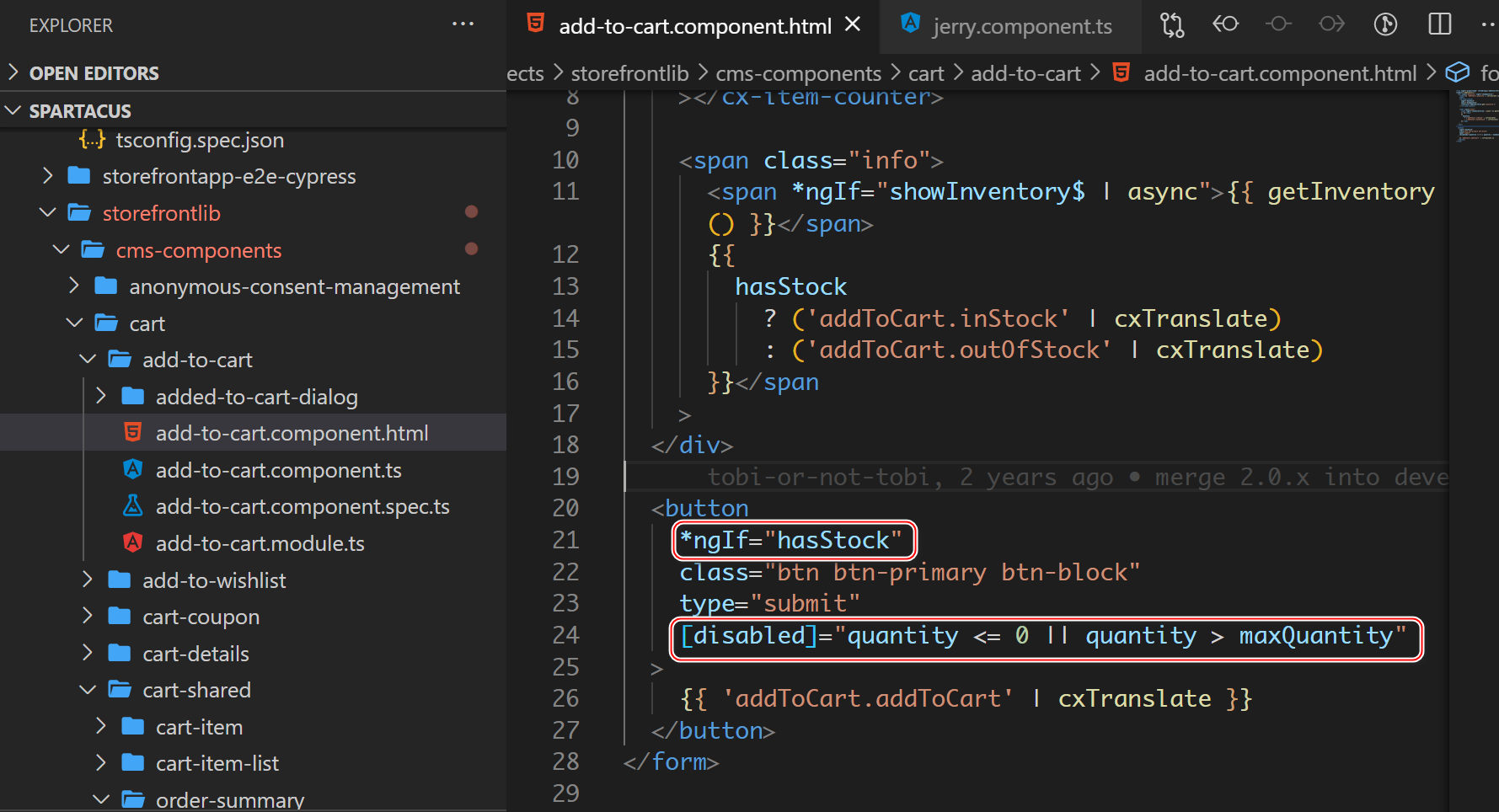Collapse the storefrontlib folder
Viewport: 1499px width, 812px height.
[x=48, y=213]
